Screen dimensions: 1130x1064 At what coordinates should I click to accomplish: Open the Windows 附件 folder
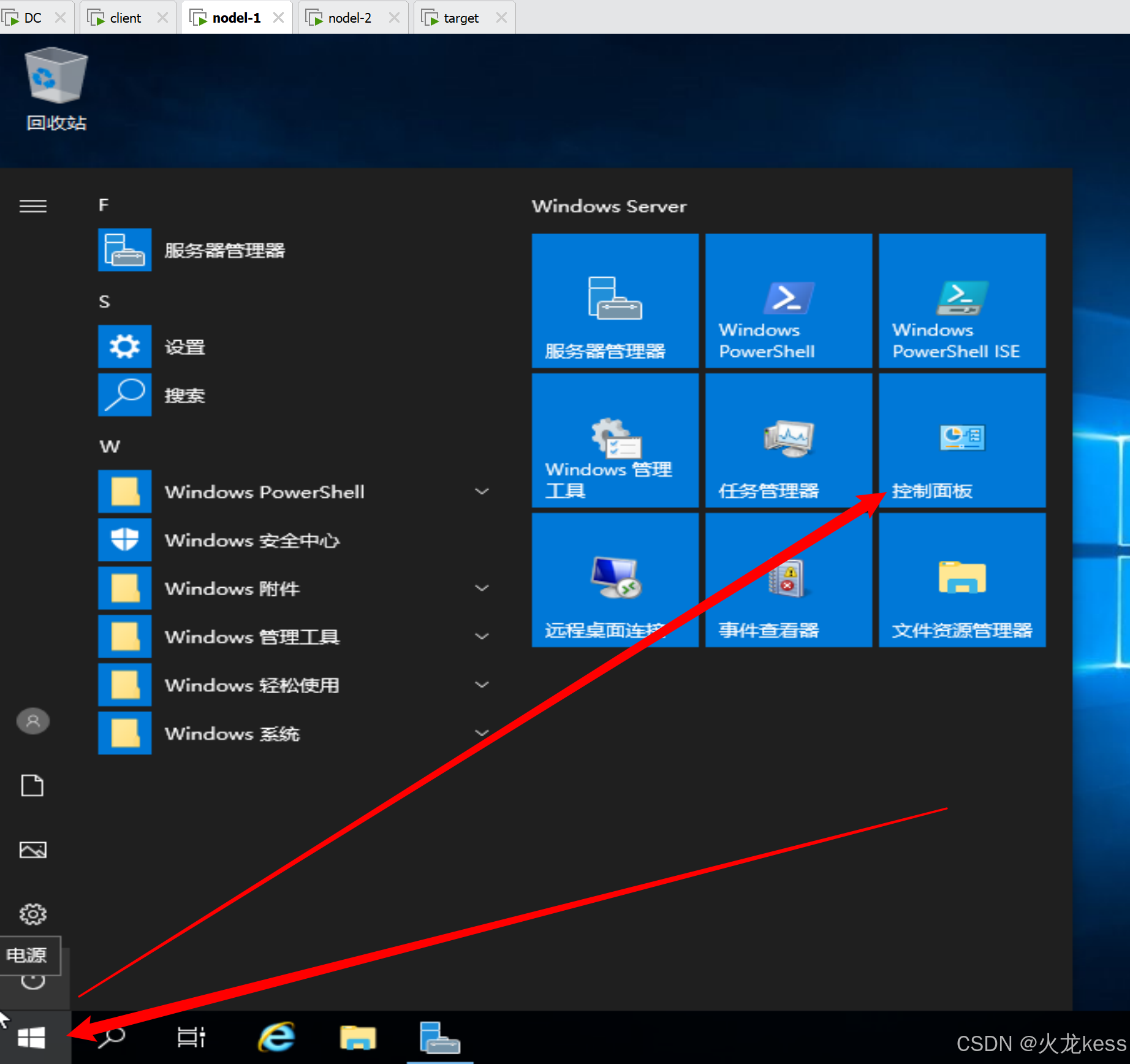pos(294,588)
